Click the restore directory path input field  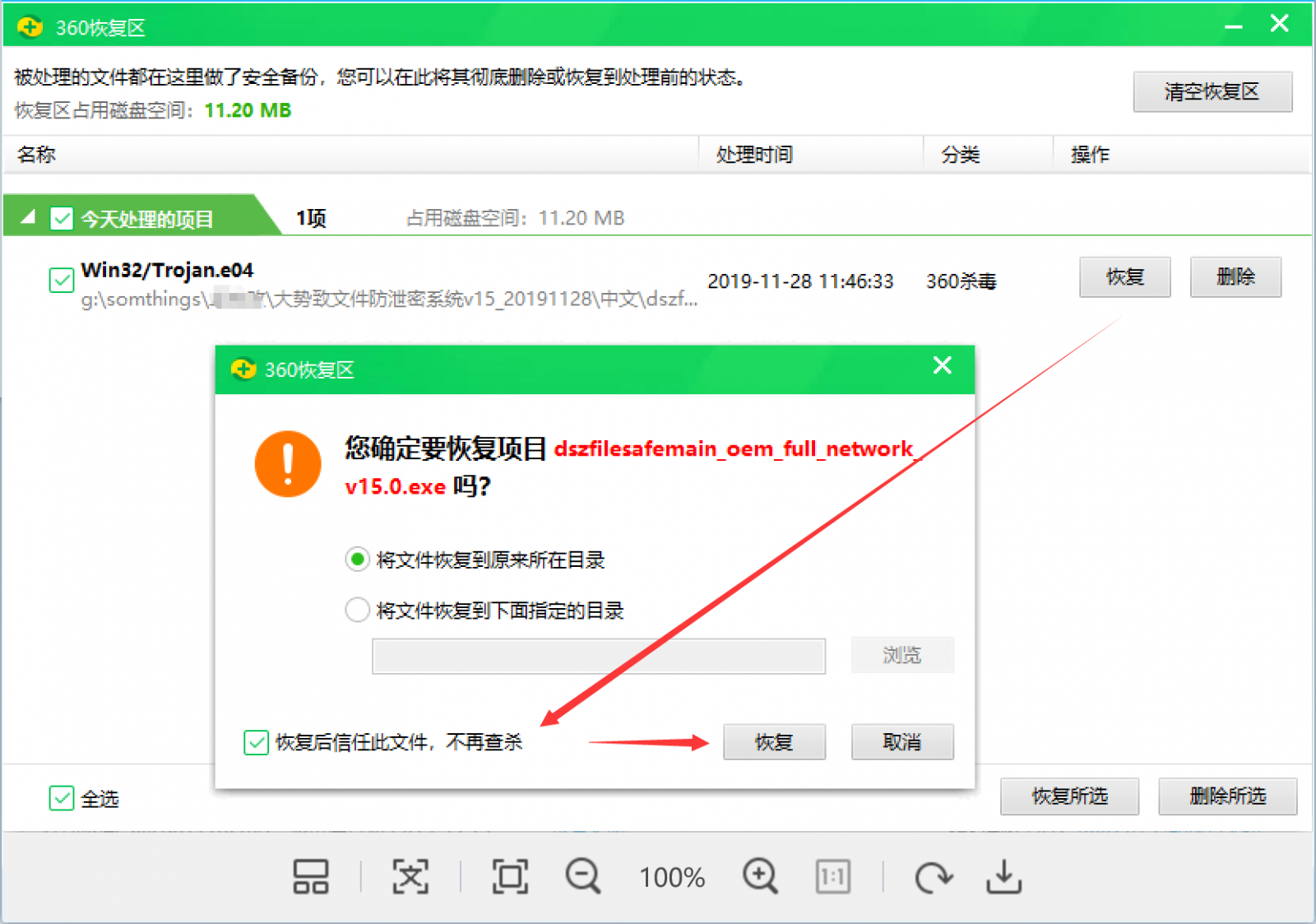click(x=598, y=657)
